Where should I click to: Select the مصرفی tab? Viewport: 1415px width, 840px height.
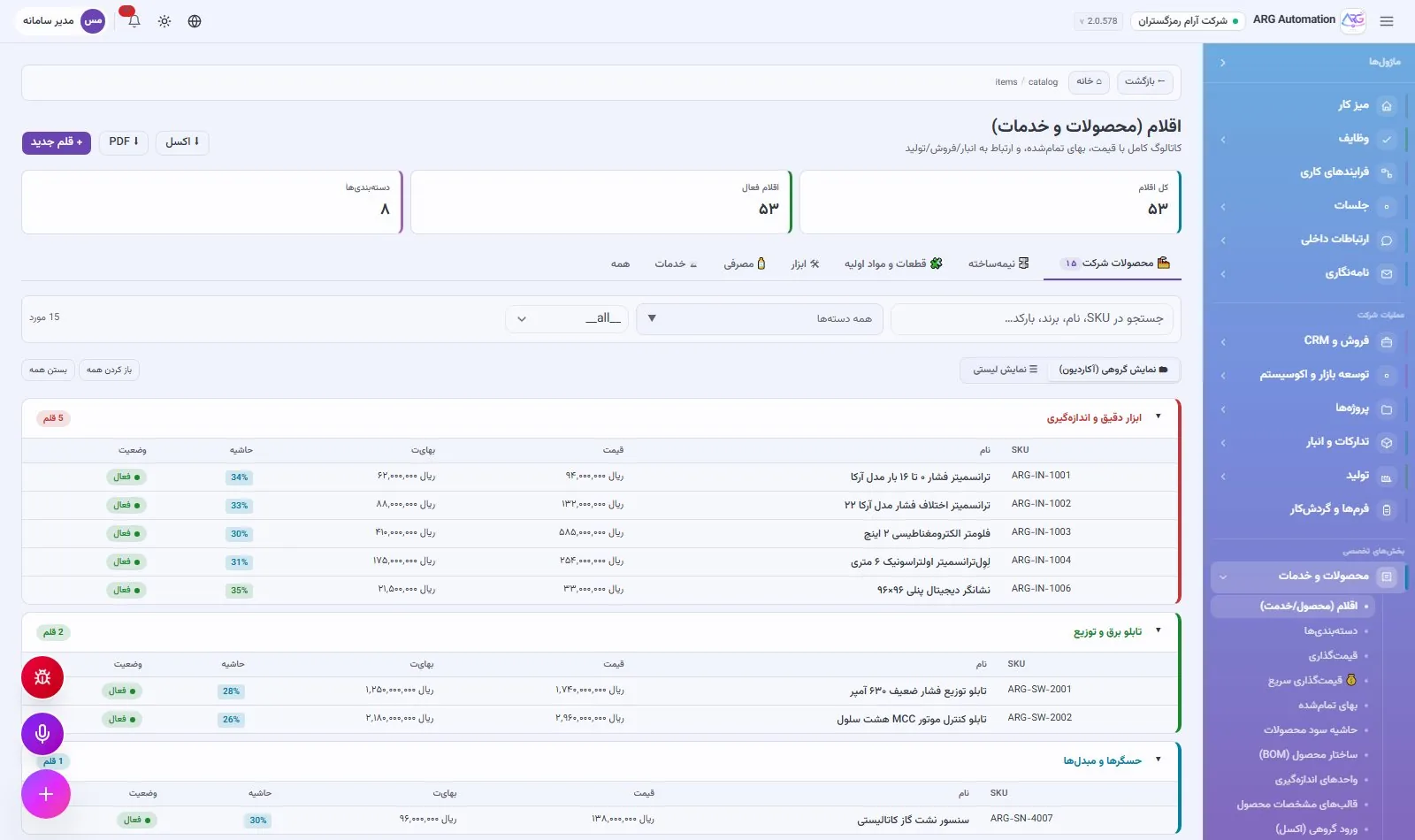745,263
